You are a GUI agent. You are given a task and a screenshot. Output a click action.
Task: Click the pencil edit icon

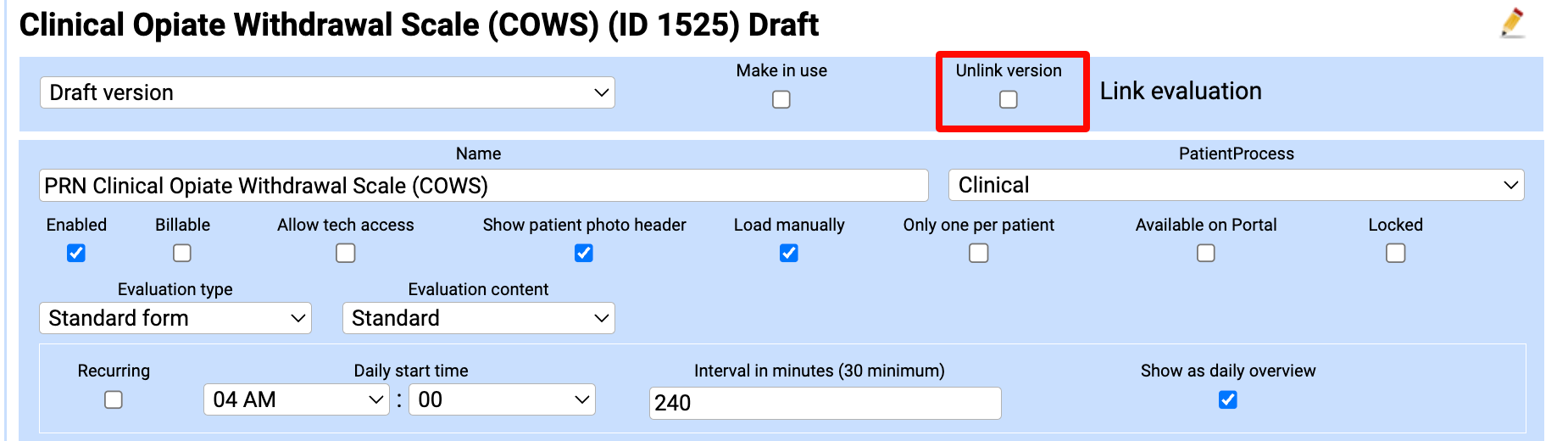(x=1512, y=23)
